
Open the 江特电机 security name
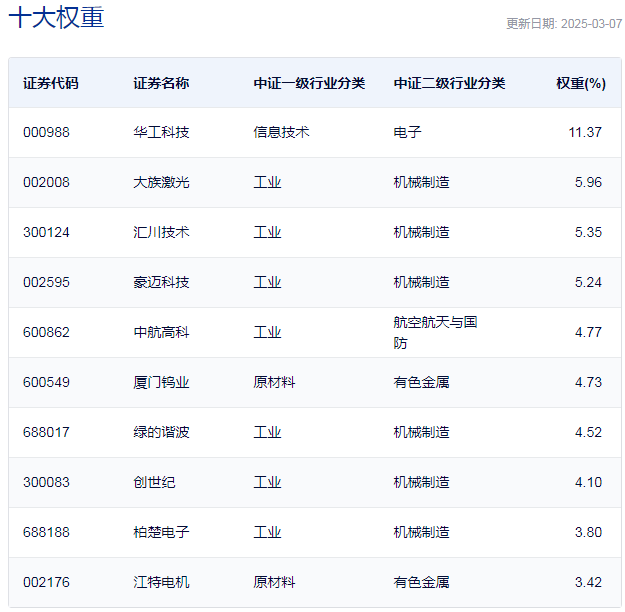pos(160,582)
